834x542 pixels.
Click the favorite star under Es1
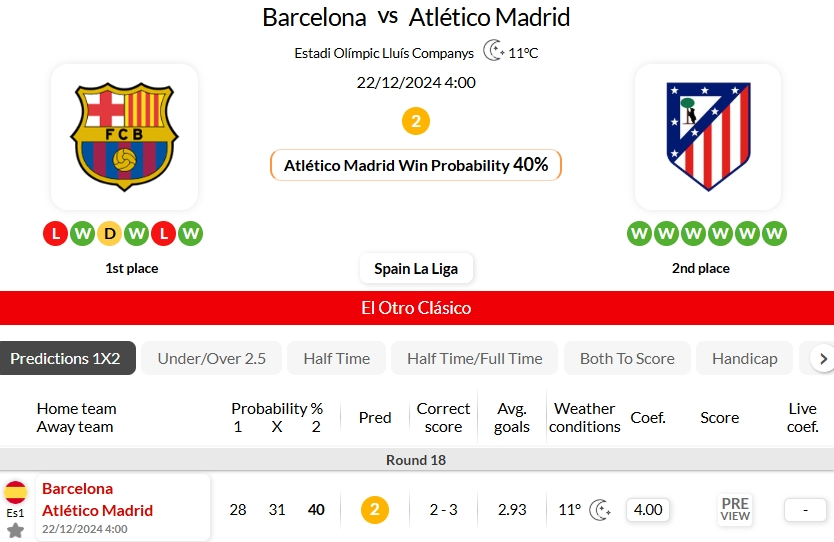(x=16, y=530)
